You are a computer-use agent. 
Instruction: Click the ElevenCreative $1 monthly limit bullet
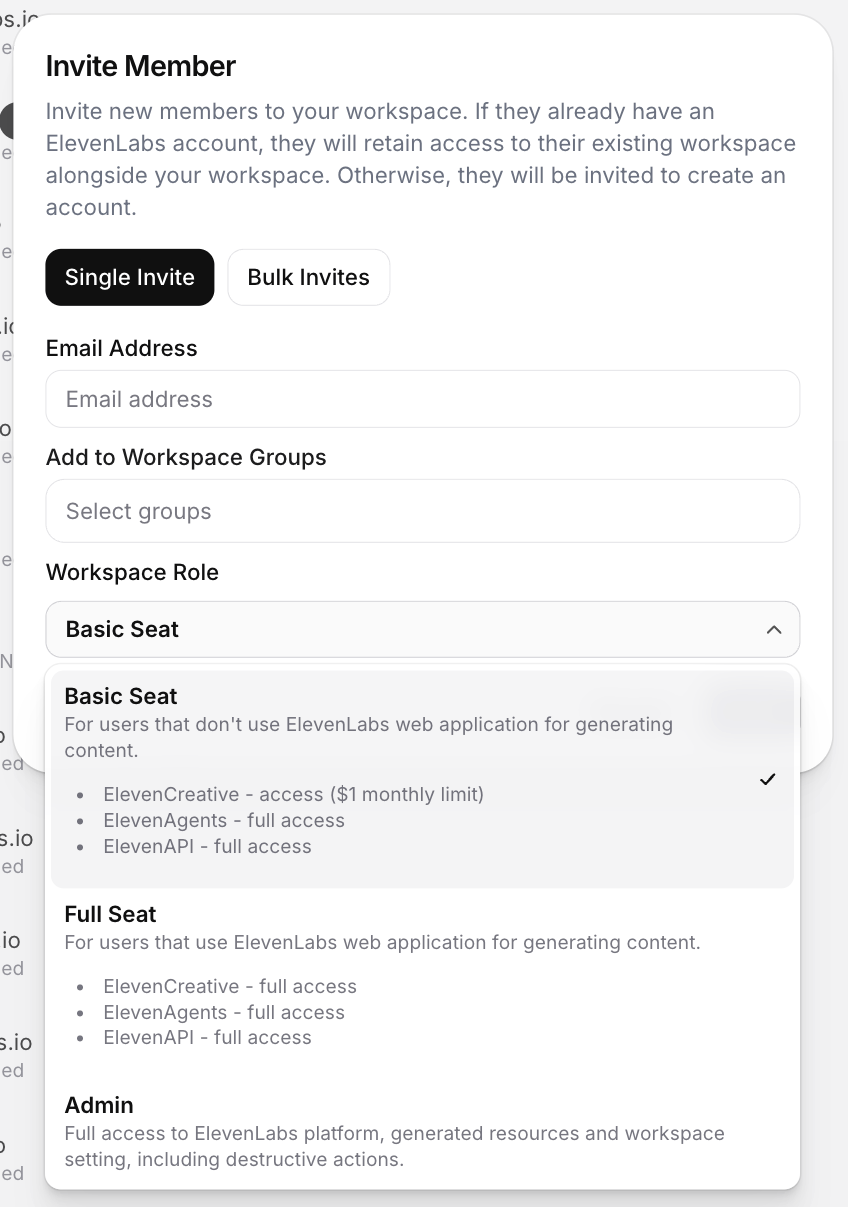tap(293, 795)
